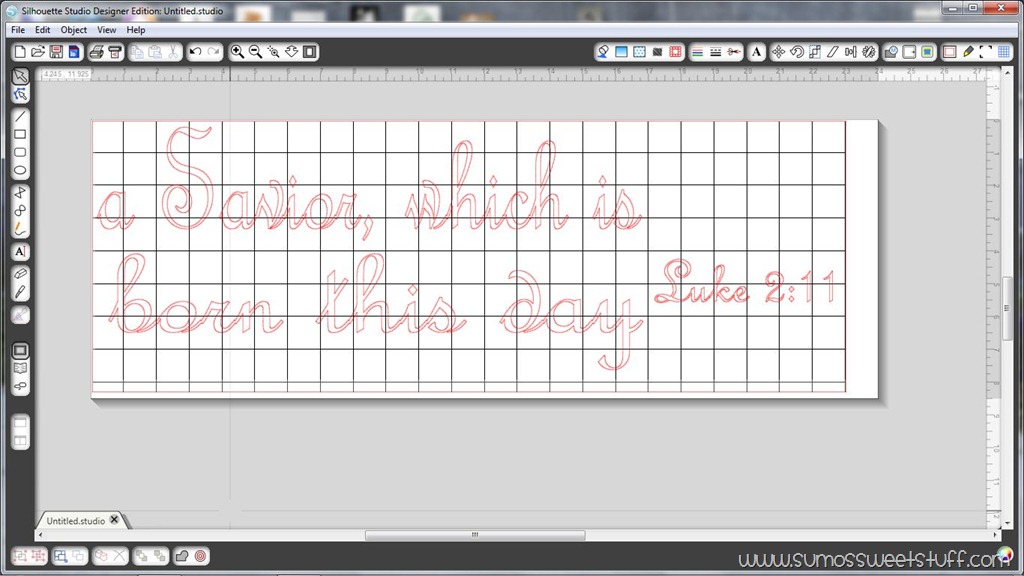This screenshot has width=1024, height=576.
Task: Open the Move panel
Action: click(778, 52)
